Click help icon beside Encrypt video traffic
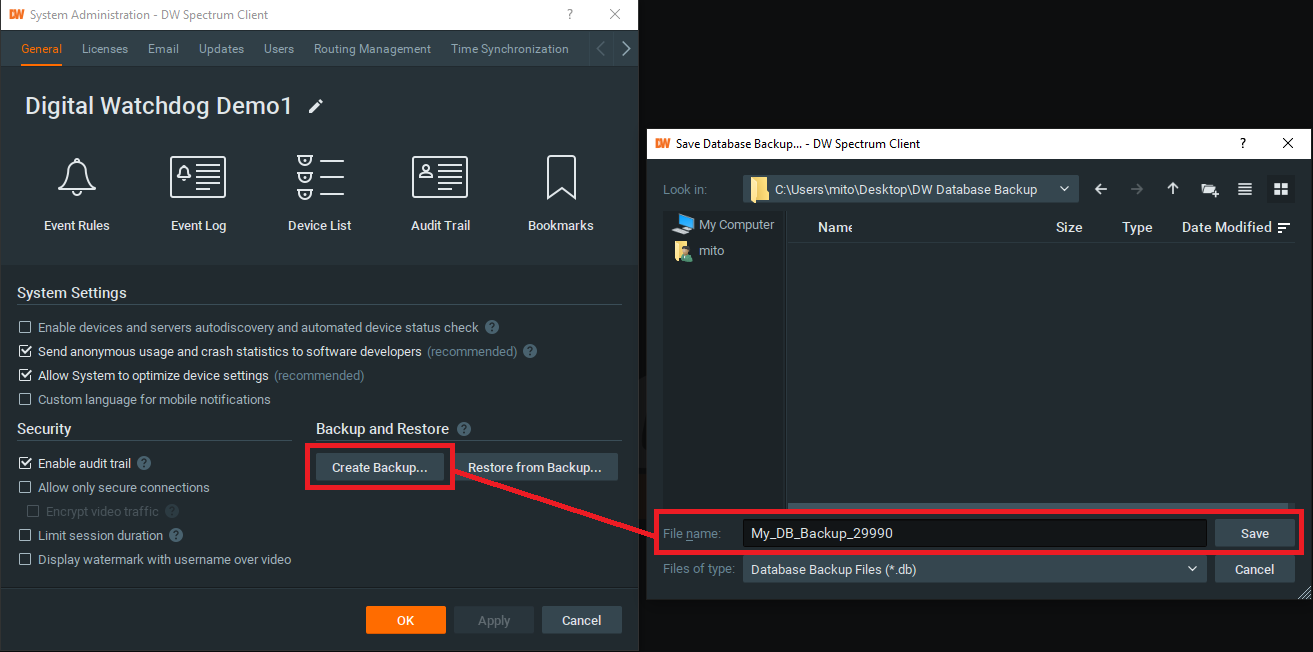This screenshot has height=652, width=1313. click(172, 511)
